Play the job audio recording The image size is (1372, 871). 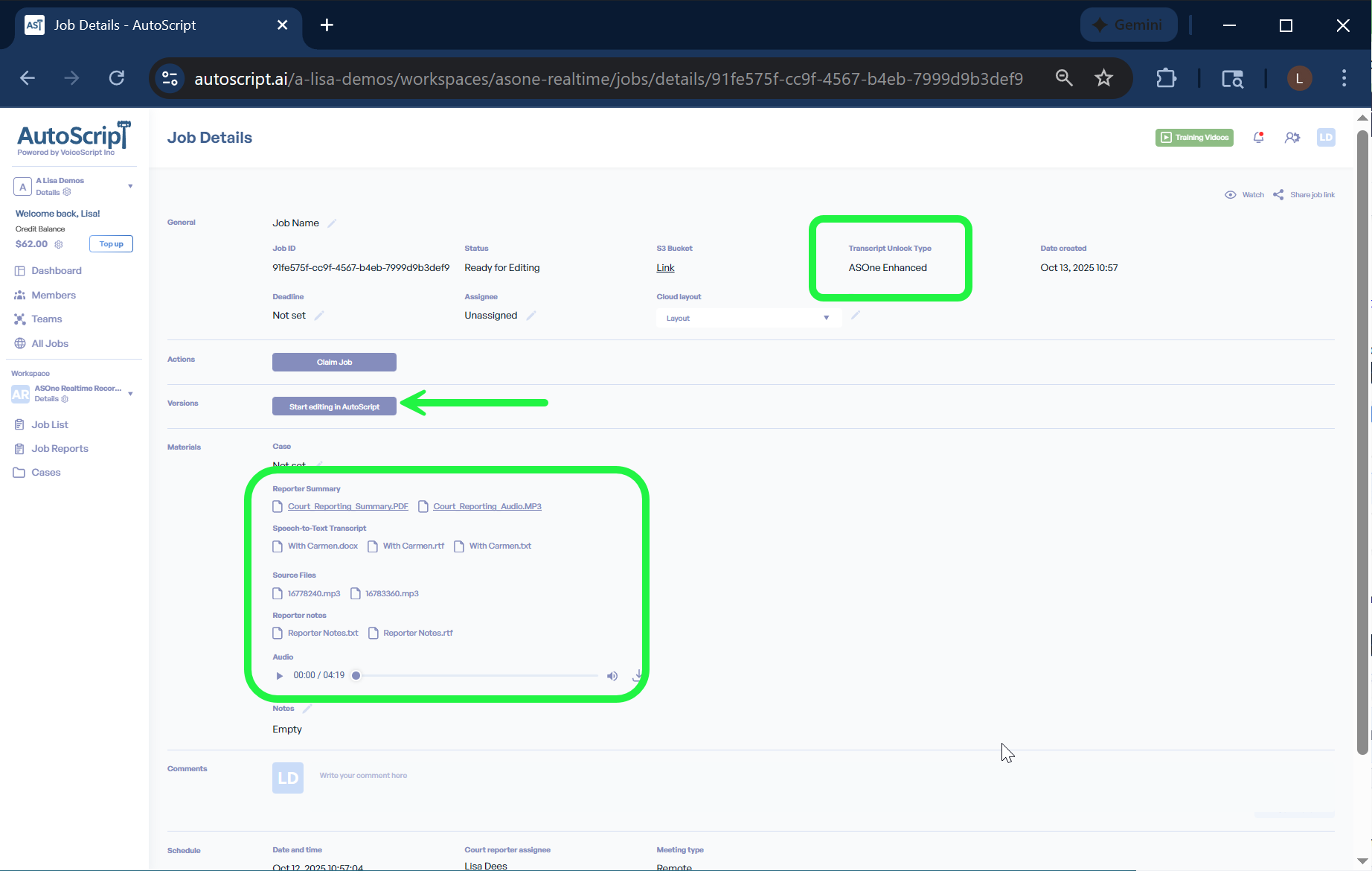click(280, 676)
